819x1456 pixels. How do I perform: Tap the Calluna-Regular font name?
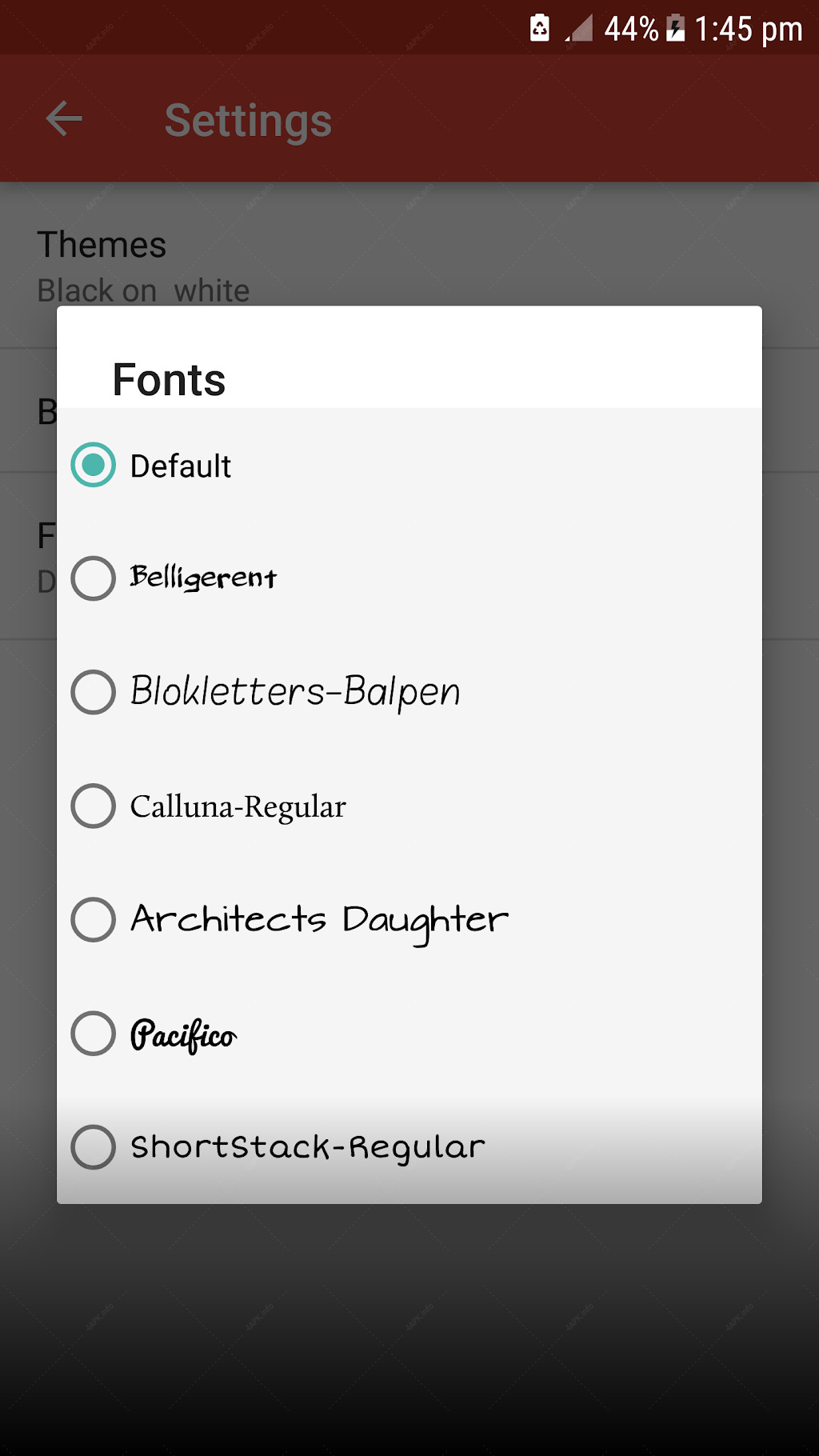[238, 806]
